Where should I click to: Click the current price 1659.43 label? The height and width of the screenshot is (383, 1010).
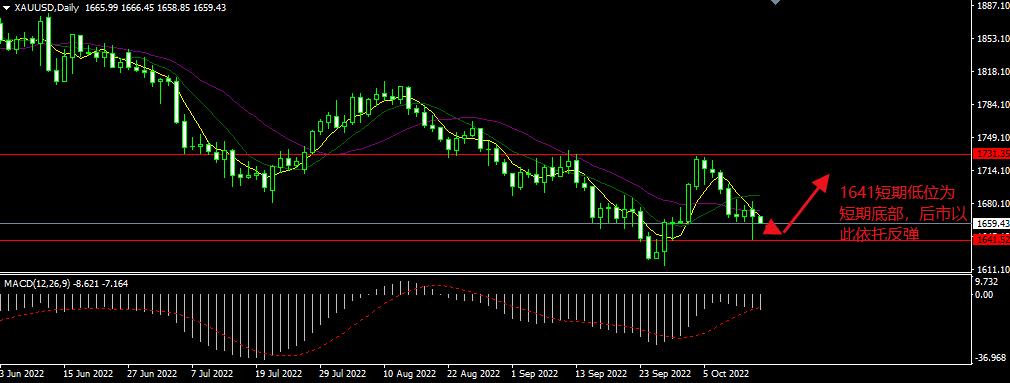[x=990, y=223]
